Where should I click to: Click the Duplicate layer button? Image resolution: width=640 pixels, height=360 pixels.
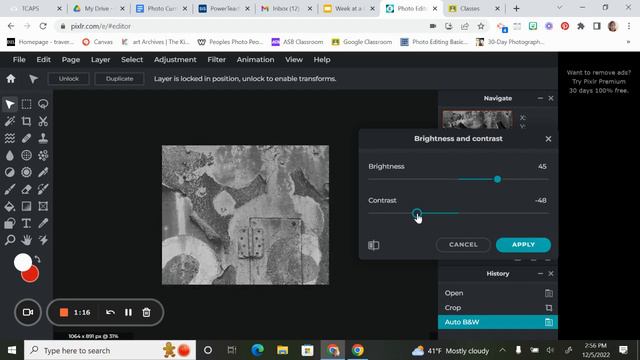(120, 79)
